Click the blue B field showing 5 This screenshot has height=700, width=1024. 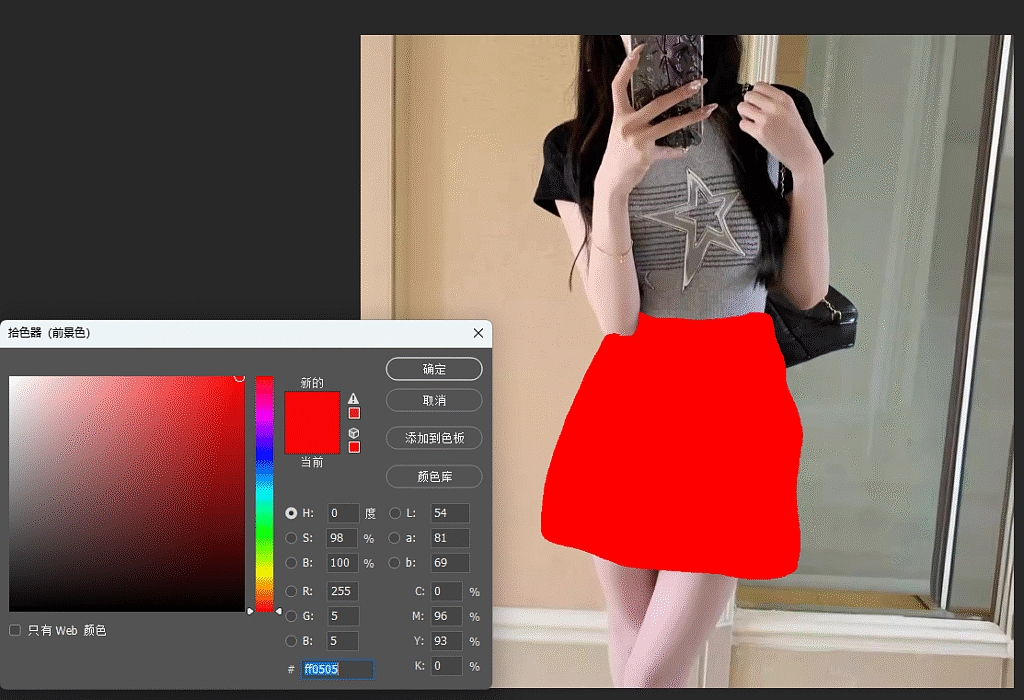click(343, 641)
